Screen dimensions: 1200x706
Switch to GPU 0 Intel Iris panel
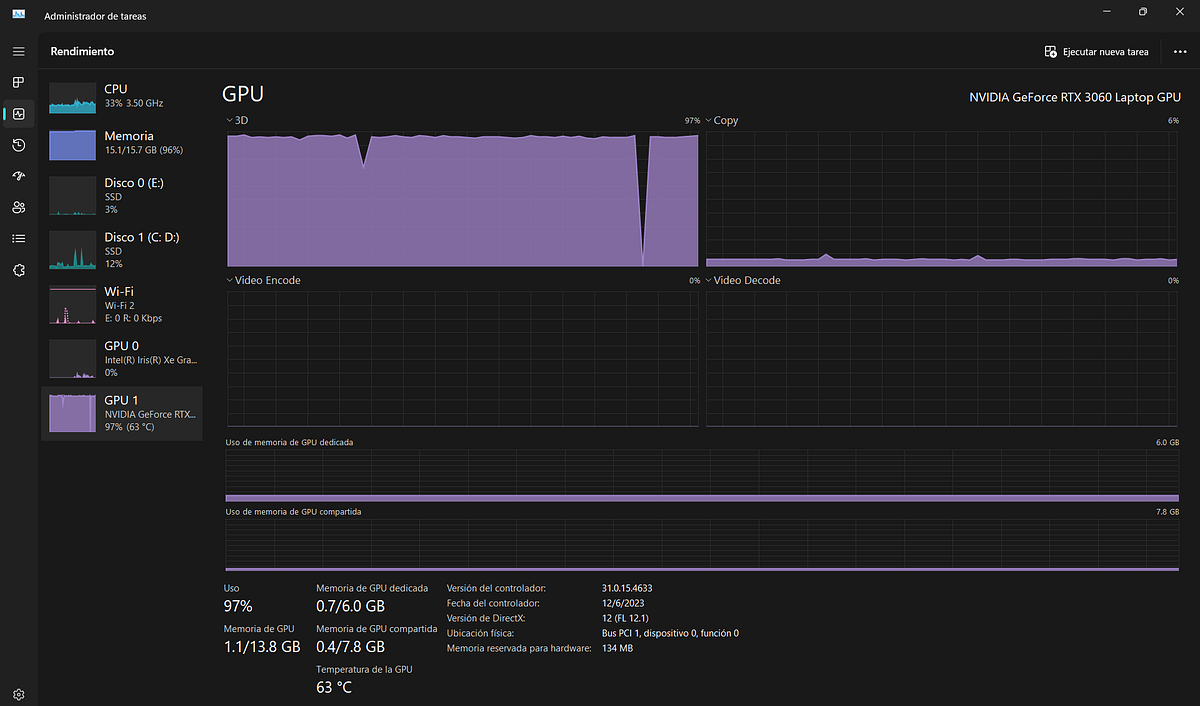(122, 359)
